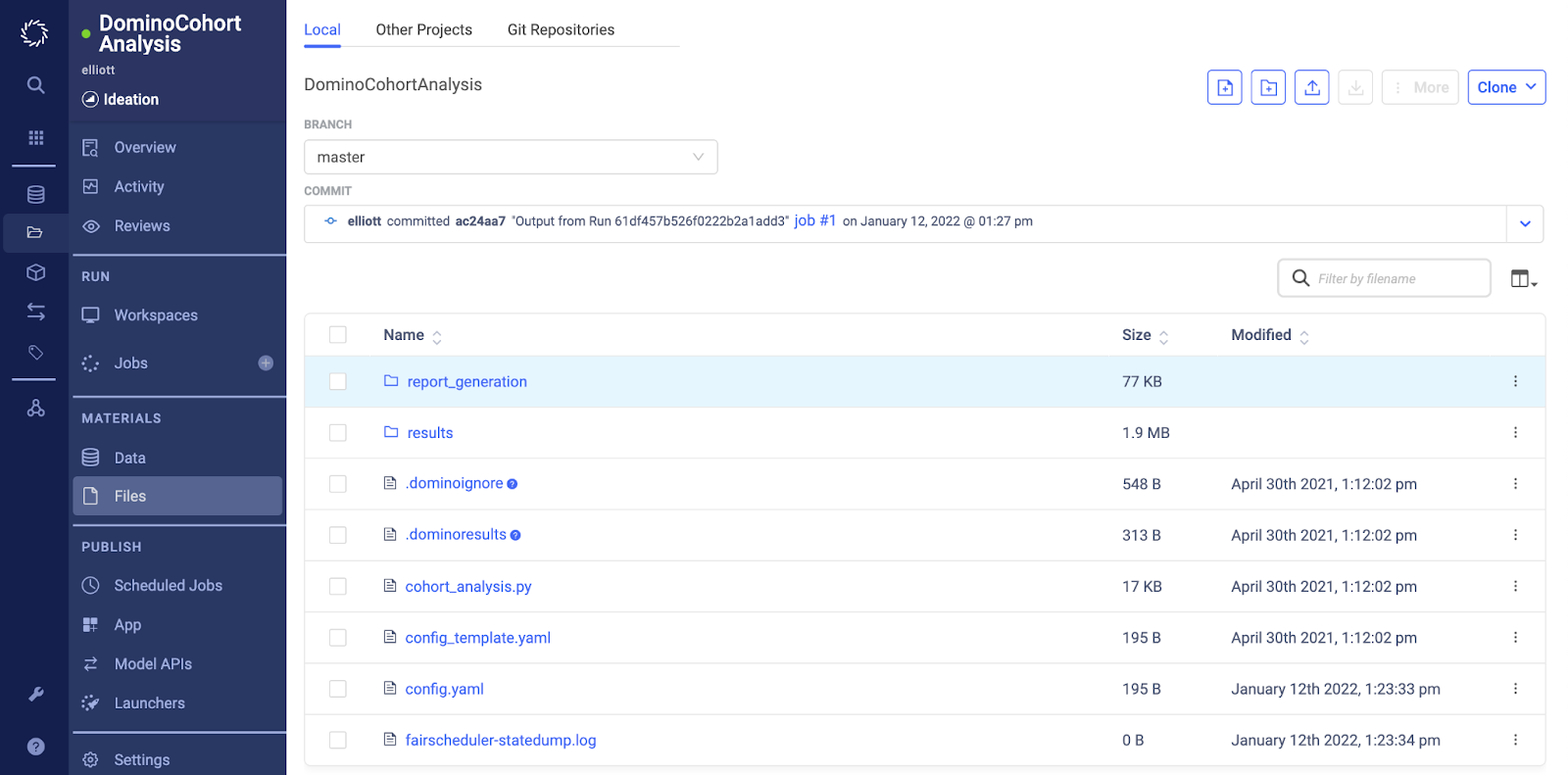Check the results row checkbox

[x=338, y=432]
